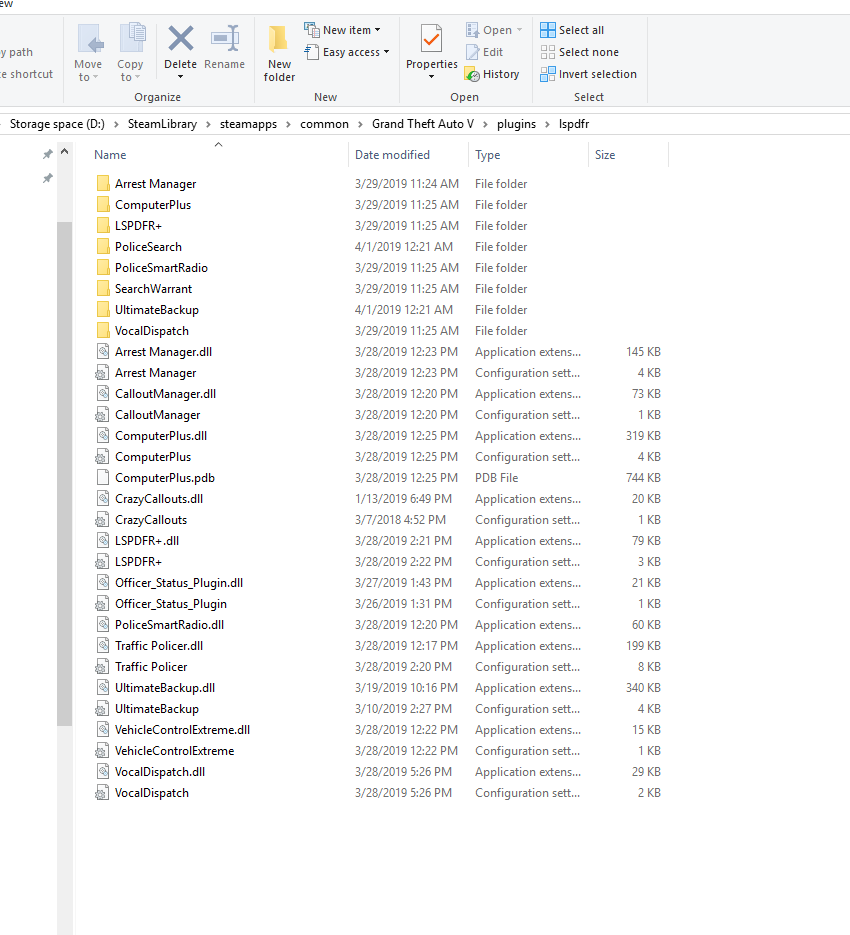Select Officer_Status_Plugin.dll file icon
Image resolution: width=850 pixels, height=935 pixels.
tap(103, 583)
